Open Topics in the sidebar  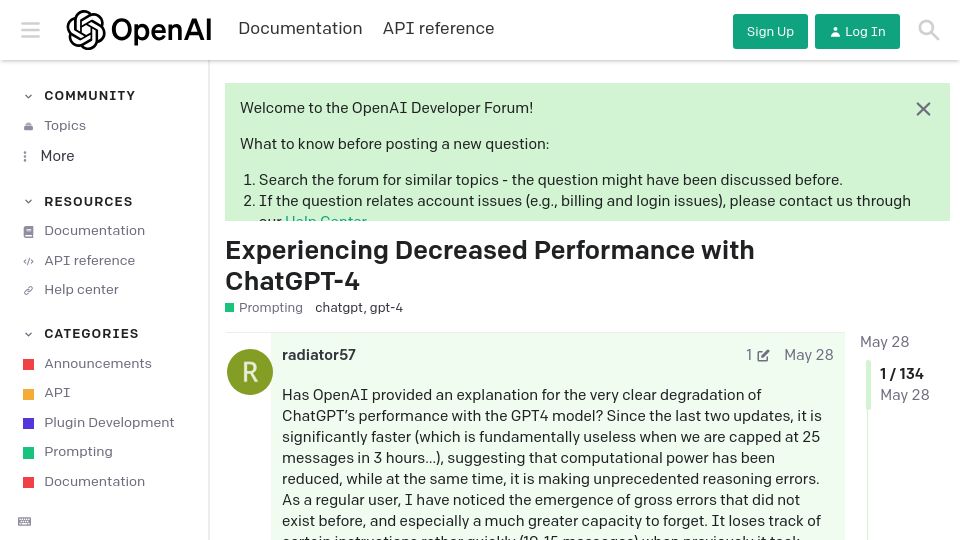pos(65,126)
